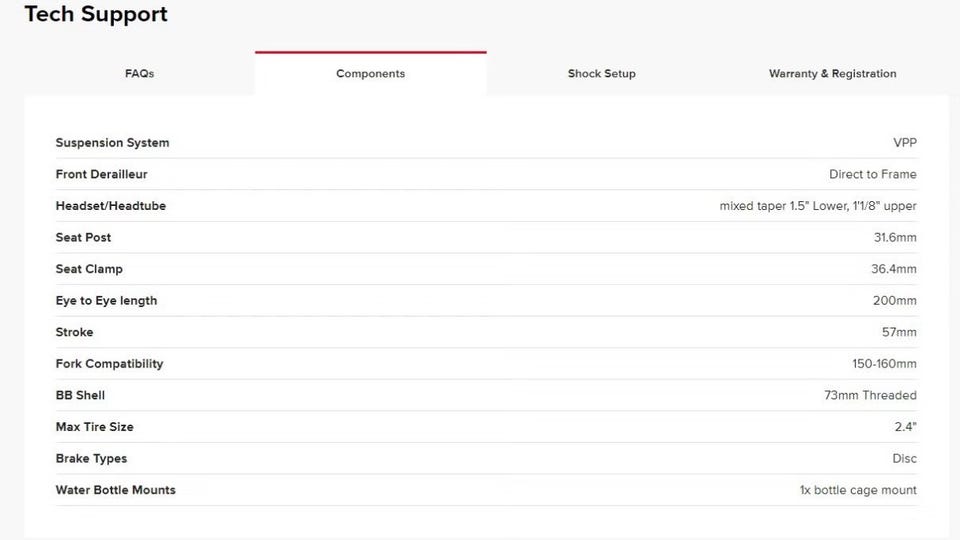
Task: Select the Seat Clamp label
Action: 89,269
